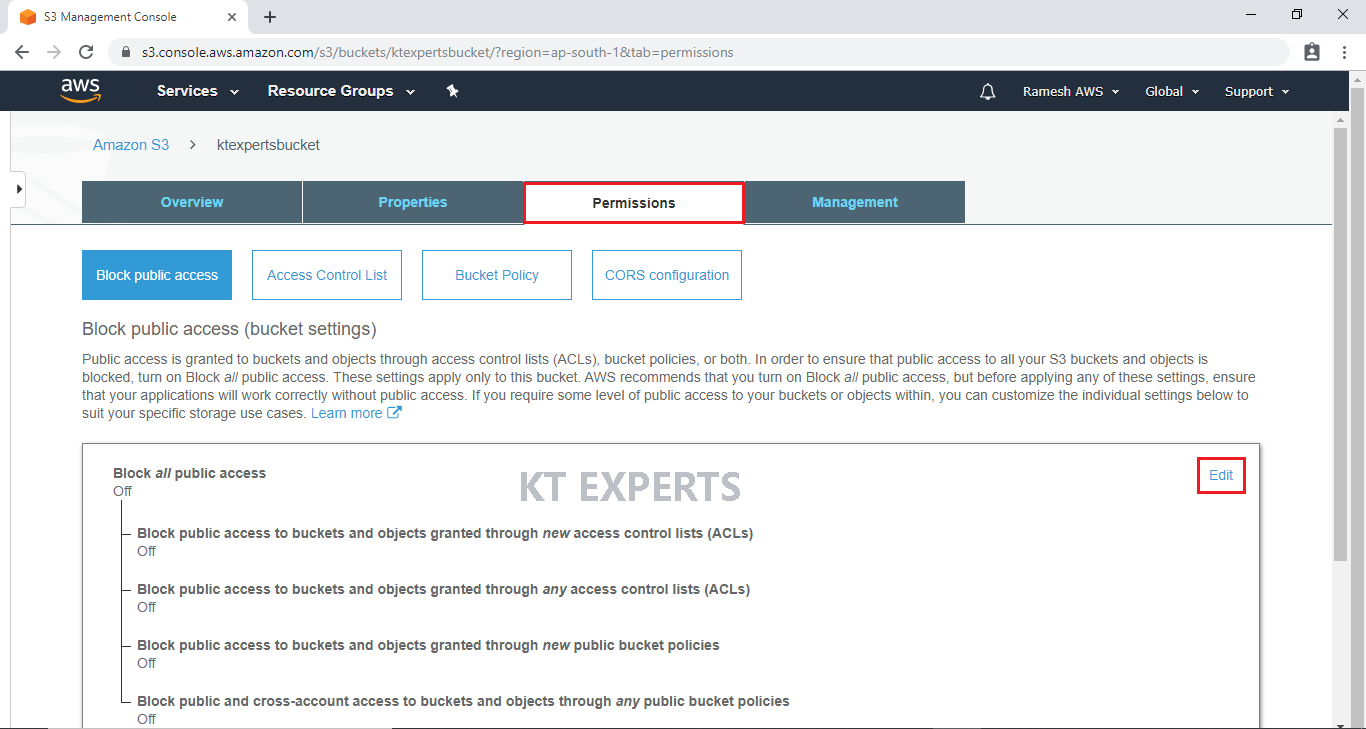Select the Permissions tab
1366x729 pixels.
pyautogui.click(x=634, y=203)
